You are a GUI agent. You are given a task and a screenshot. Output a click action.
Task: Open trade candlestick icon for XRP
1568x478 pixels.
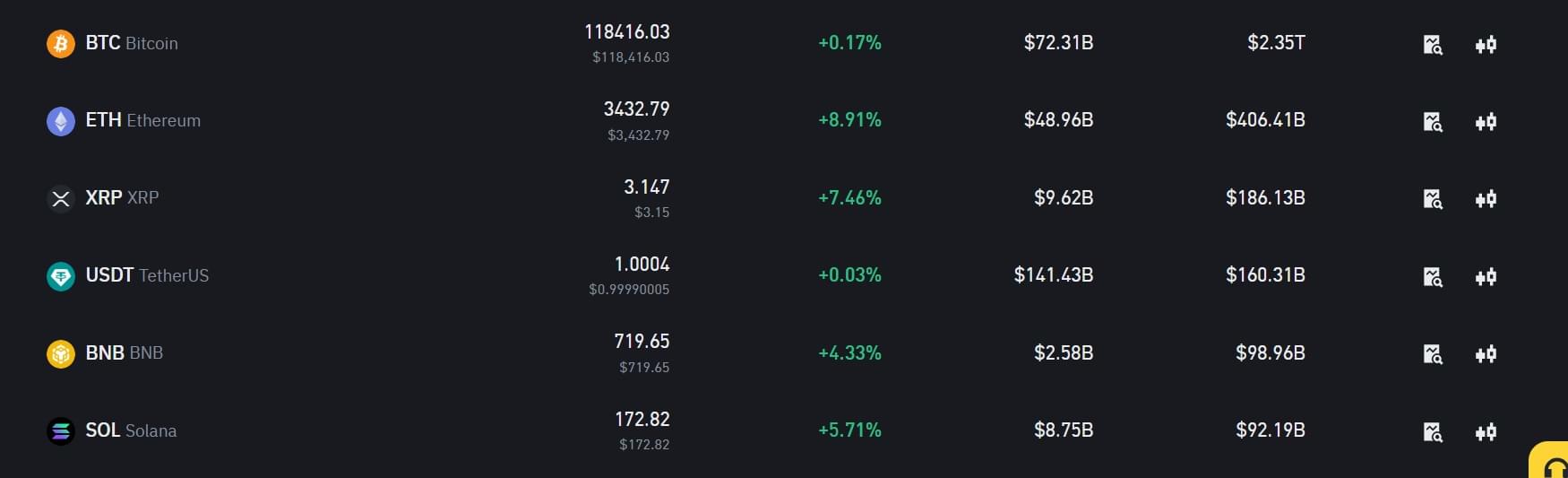1486,198
